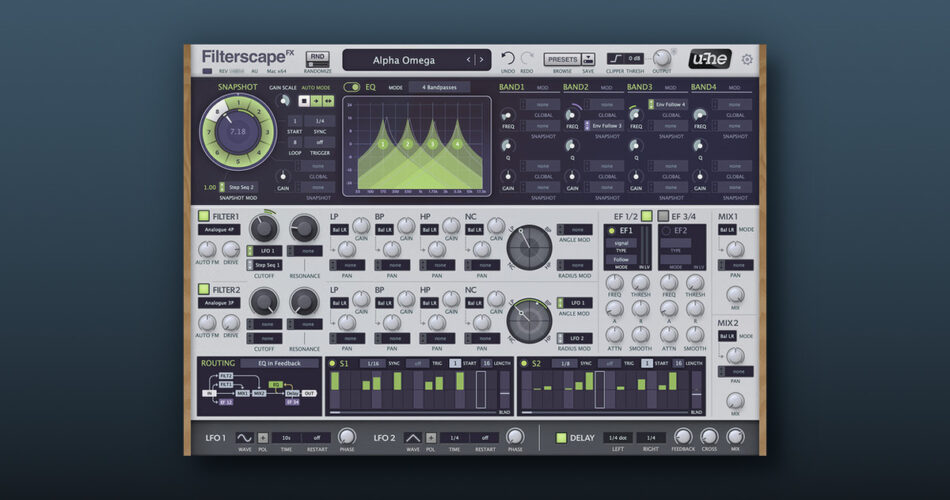This screenshot has height=500, width=950.
Task: Go to next preset arrow
Action: (482, 60)
